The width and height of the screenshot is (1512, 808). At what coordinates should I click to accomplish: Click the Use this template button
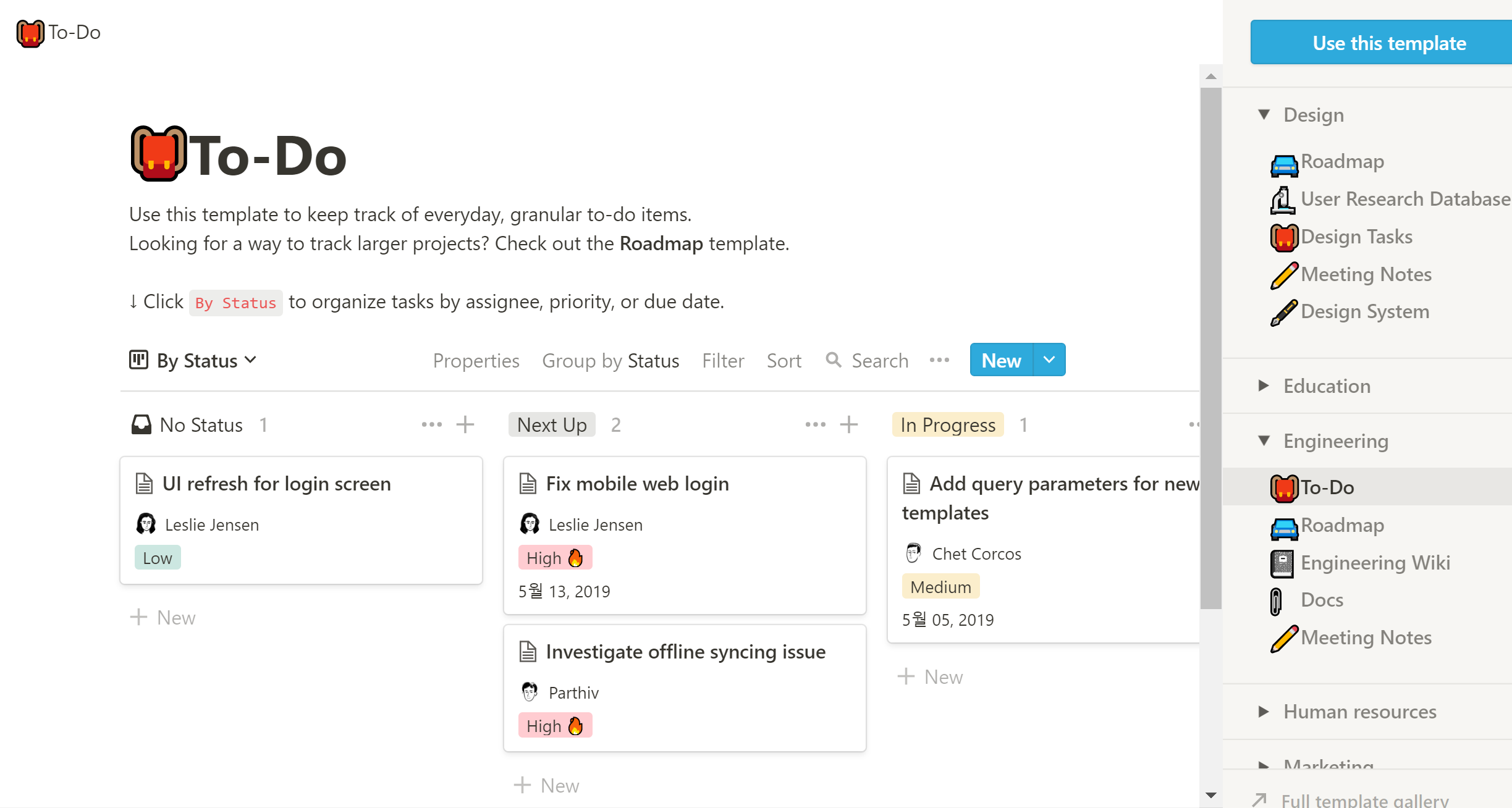point(1388,43)
